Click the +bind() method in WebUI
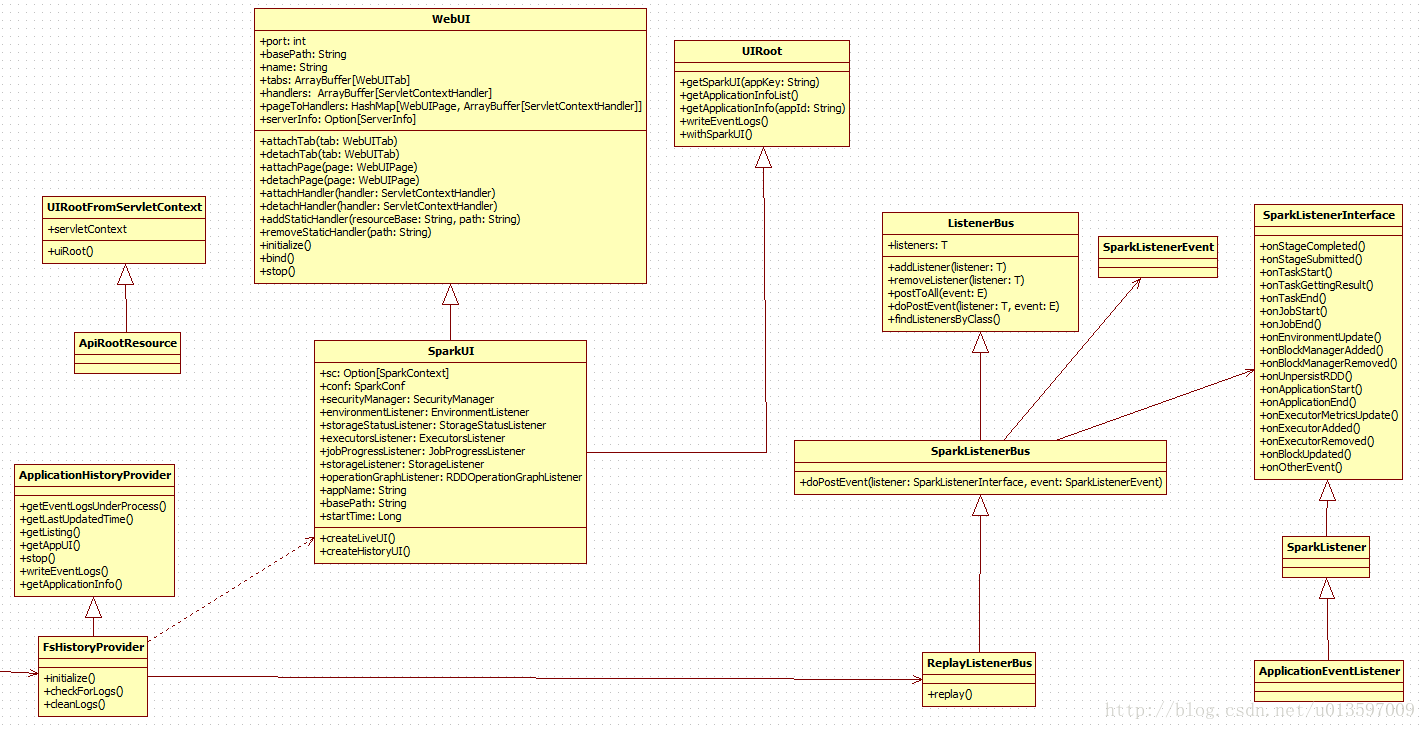The height and width of the screenshot is (730, 1426). pos(277,258)
